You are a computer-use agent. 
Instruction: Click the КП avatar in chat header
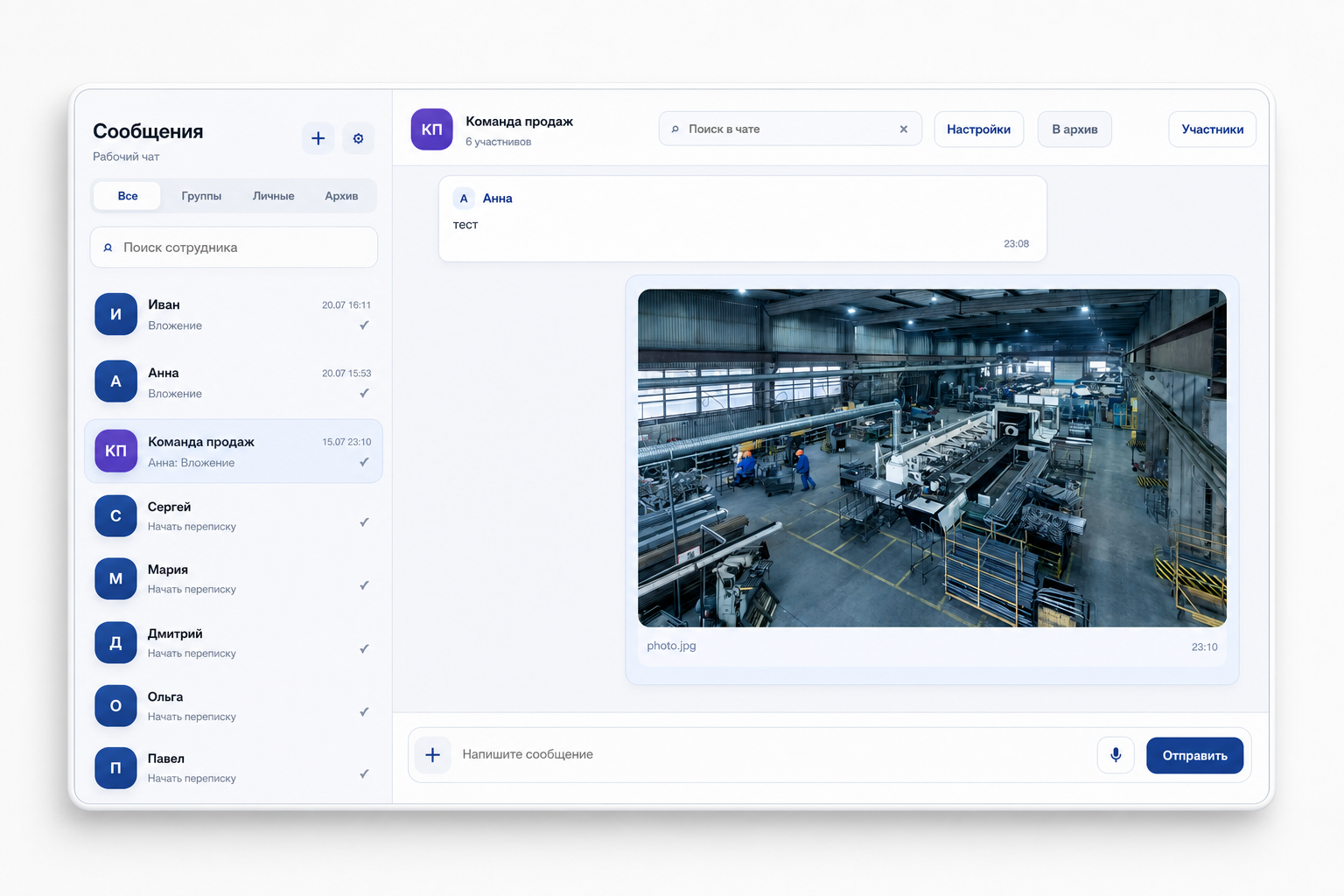coord(431,129)
